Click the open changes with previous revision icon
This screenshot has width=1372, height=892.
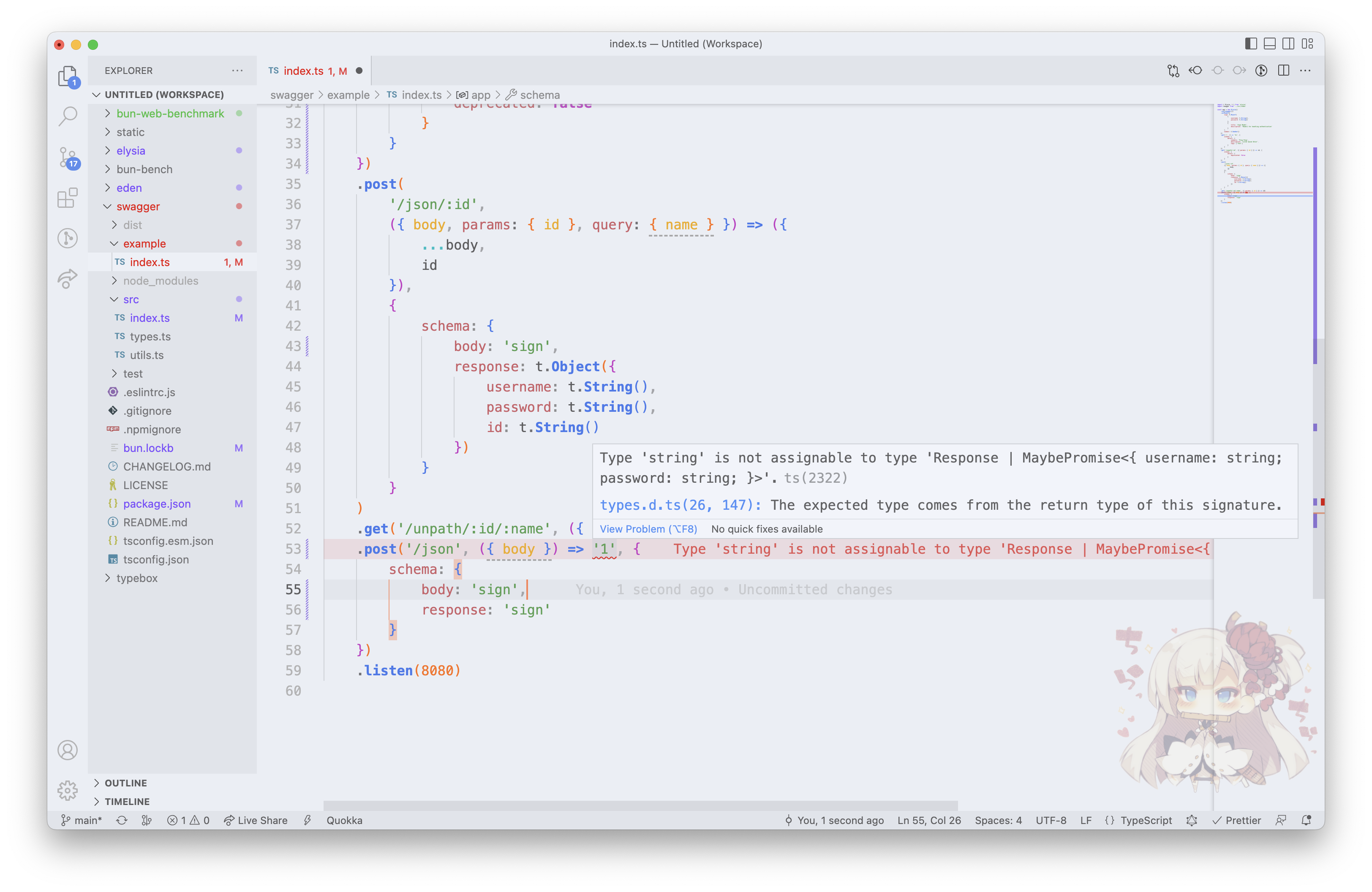coord(1195,70)
